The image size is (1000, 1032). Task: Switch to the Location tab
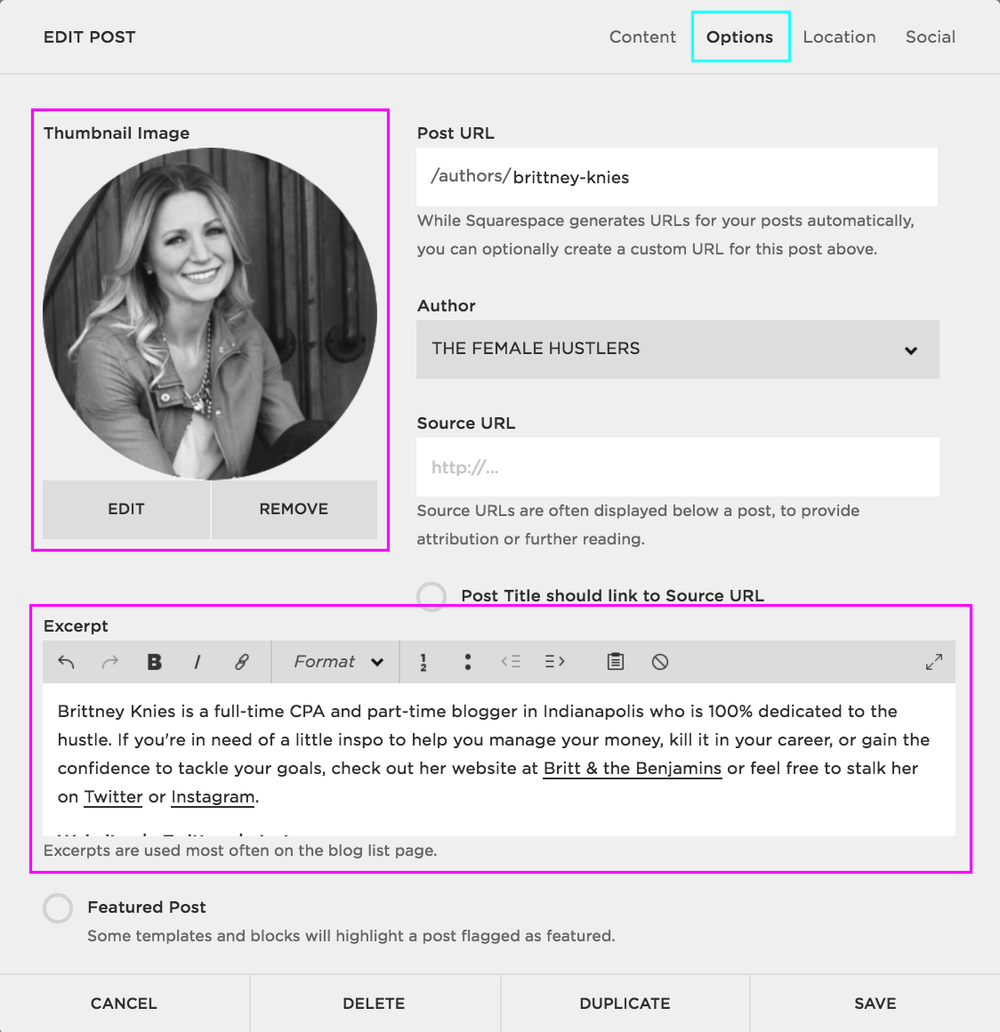(839, 36)
